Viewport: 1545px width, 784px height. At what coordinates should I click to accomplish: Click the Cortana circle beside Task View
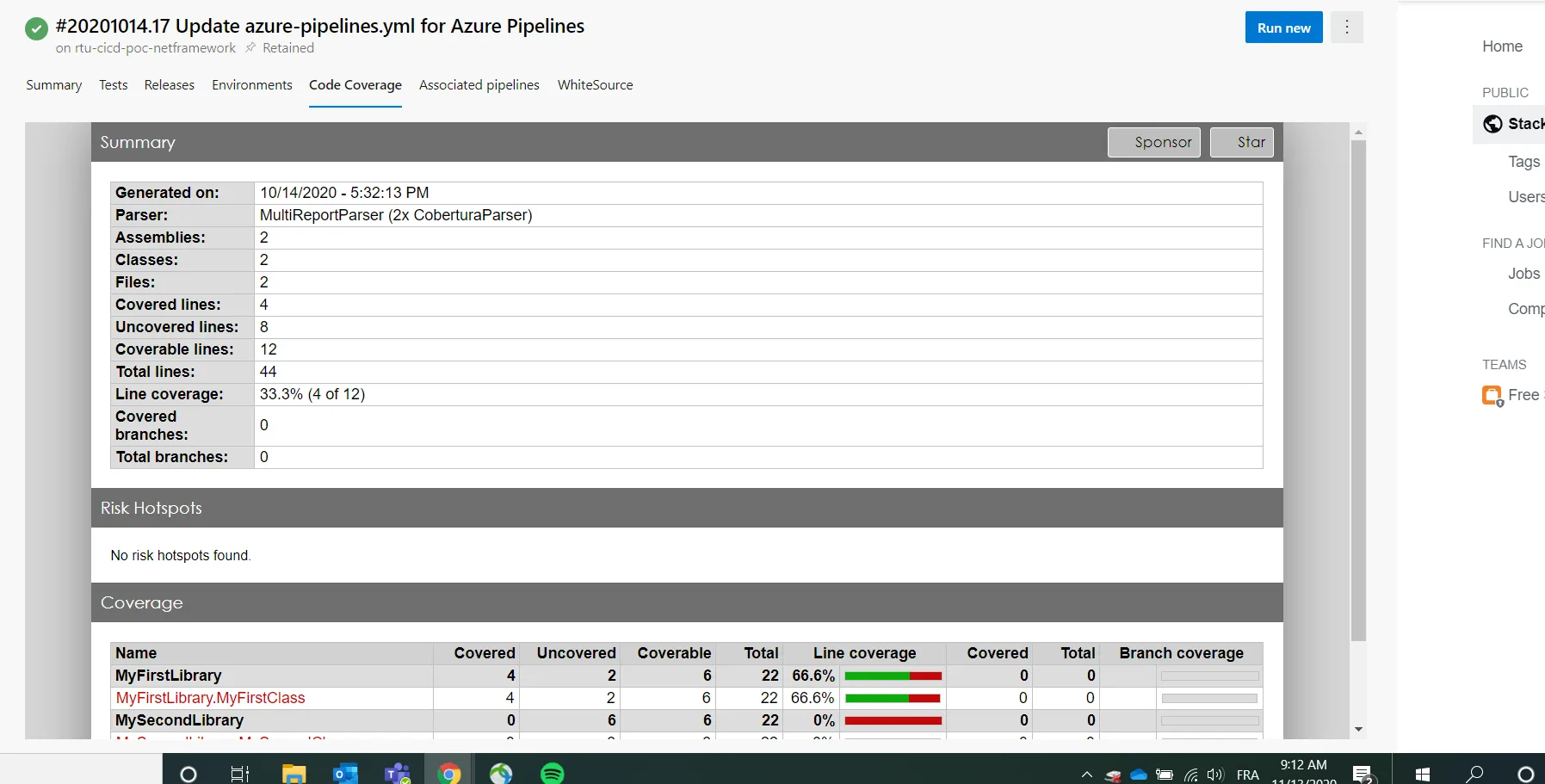(x=188, y=774)
